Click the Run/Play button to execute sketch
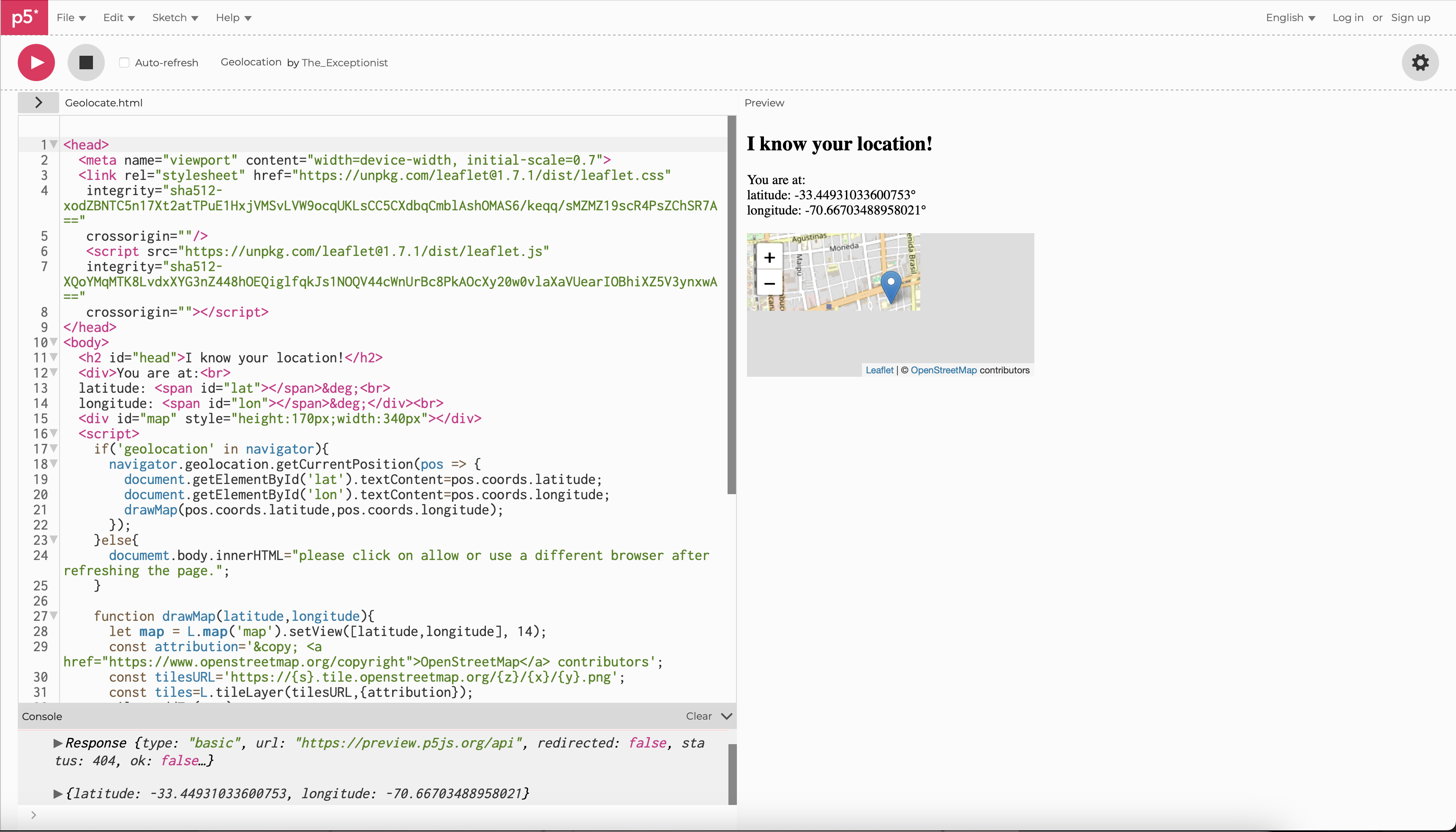Image resolution: width=1456 pixels, height=832 pixels. pos(36,63)
